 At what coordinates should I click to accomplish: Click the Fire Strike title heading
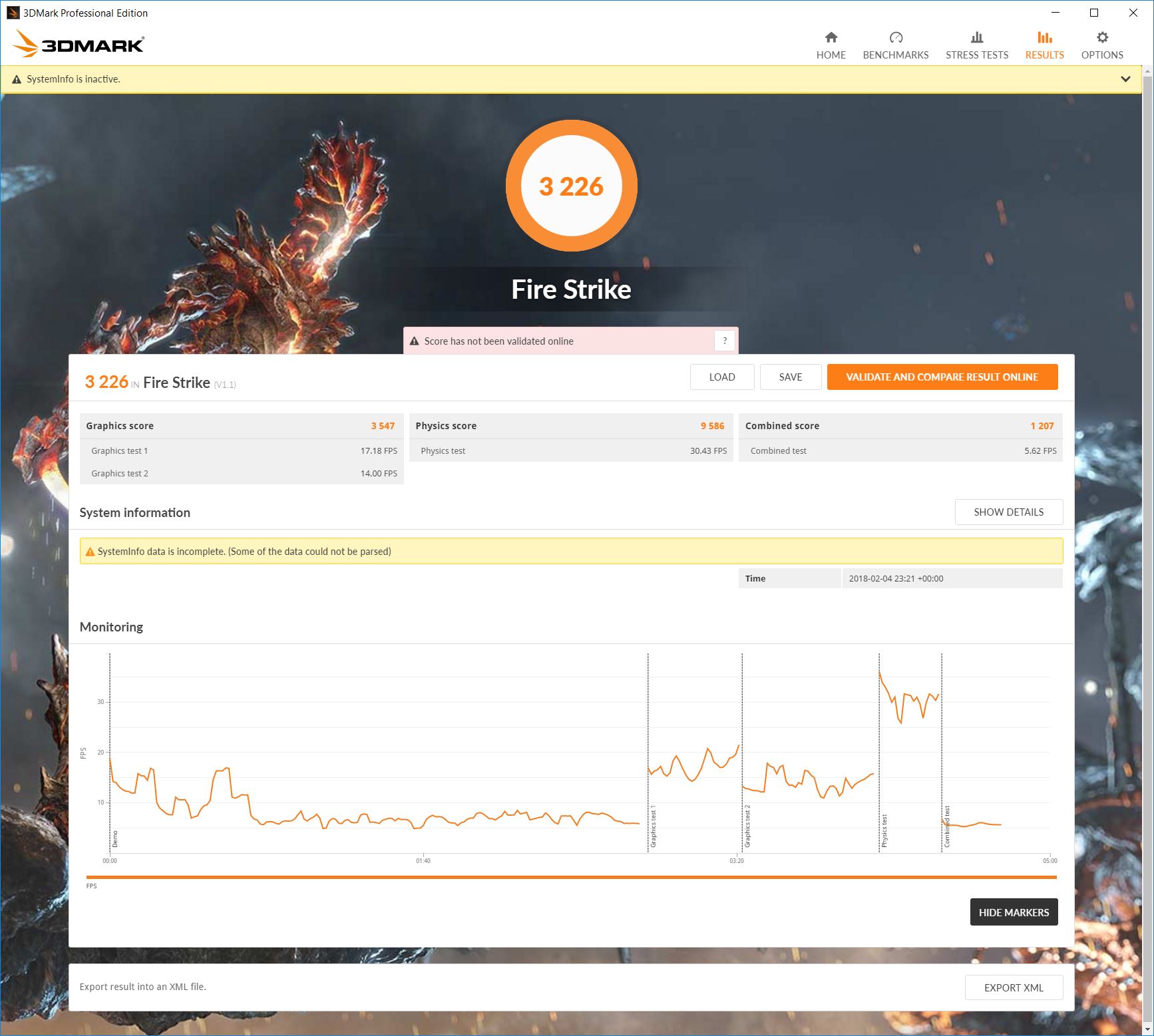[571, 289]
